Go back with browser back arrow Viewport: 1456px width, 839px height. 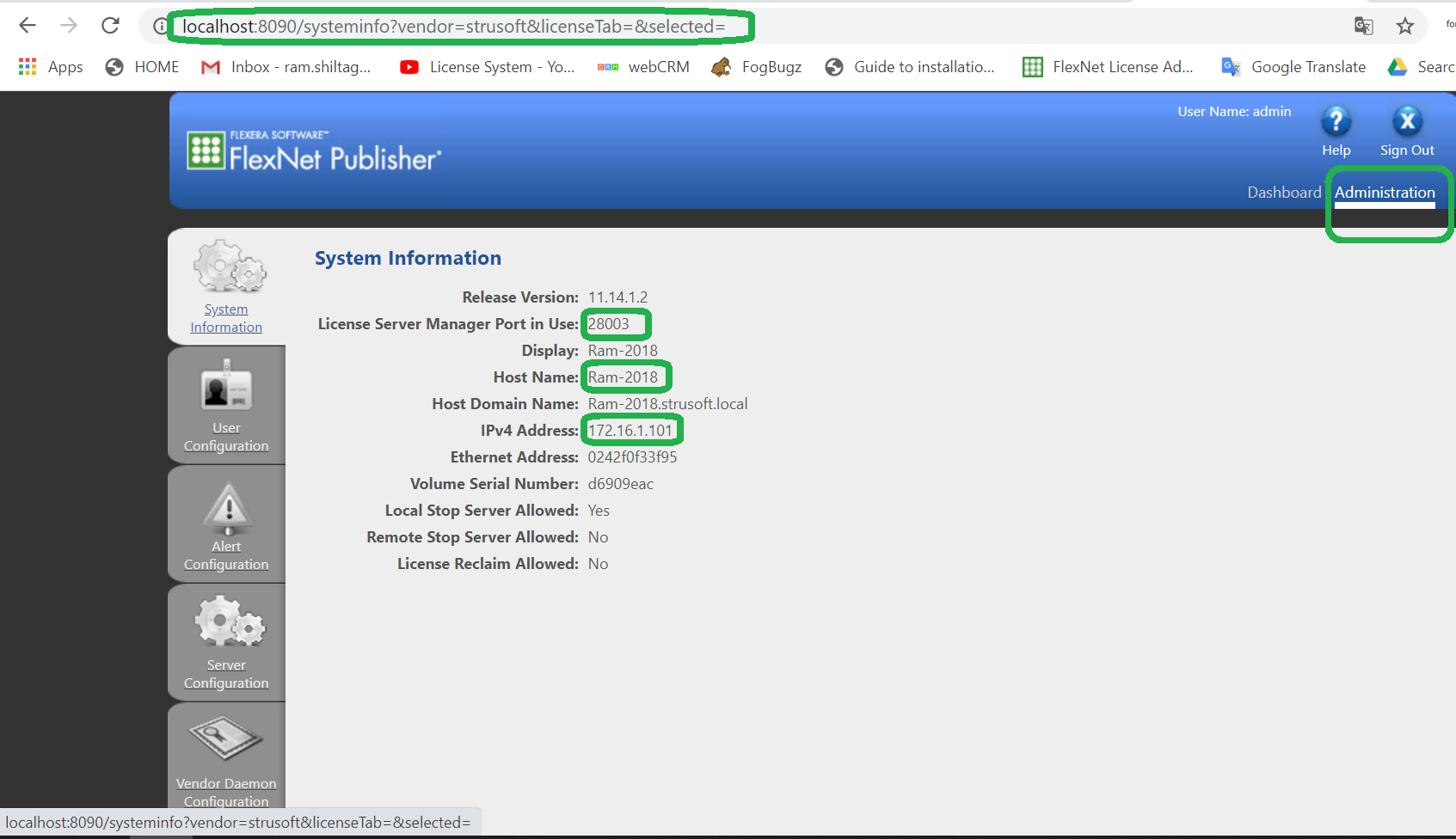28,26
